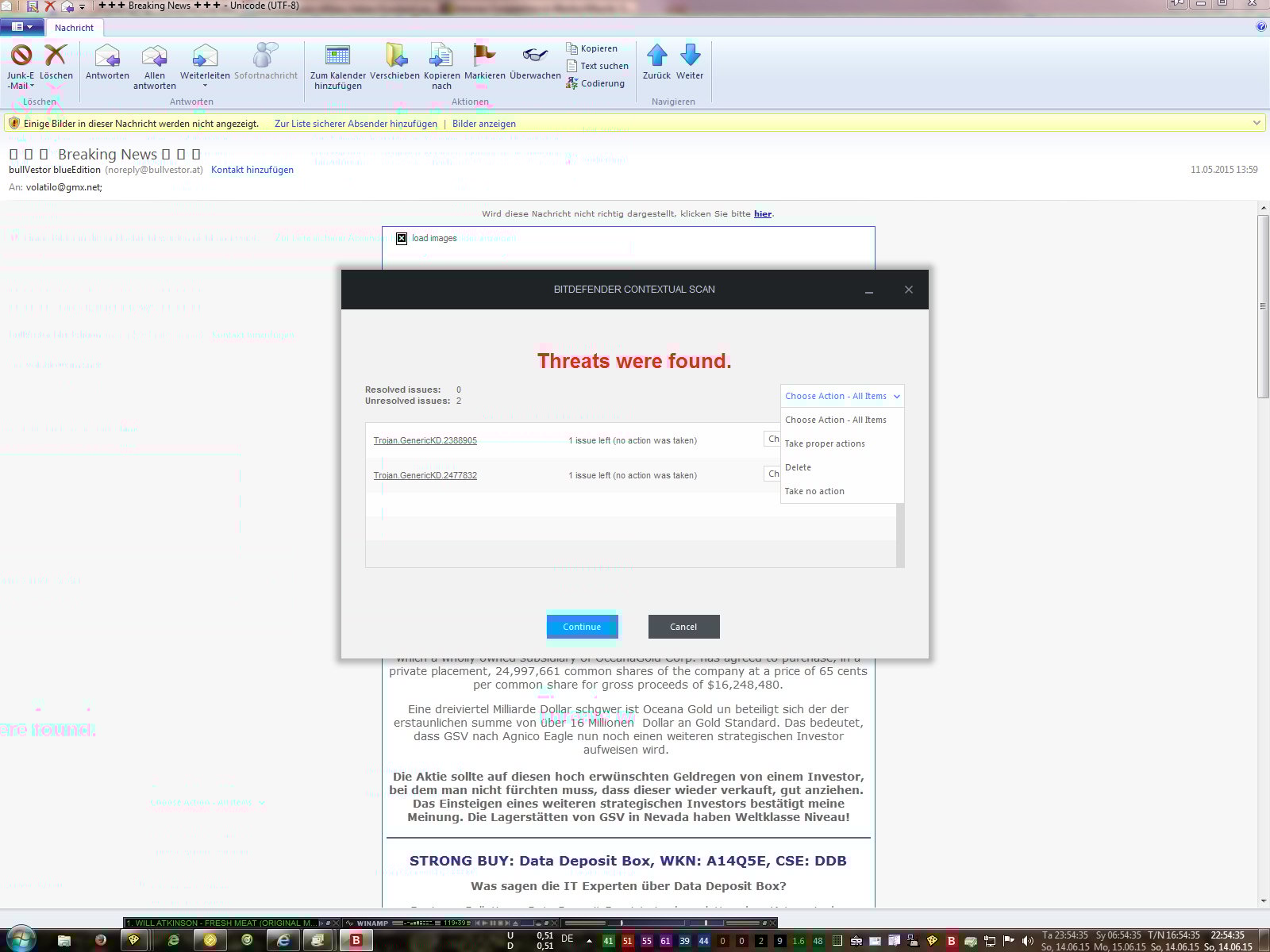Screen dimensions: 1270x952
Task: Click the 'hier' link in message
Action: tap(763, 213)
